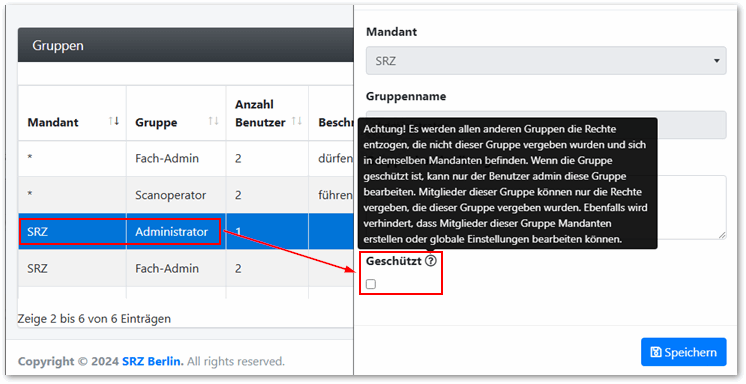The height and width of the screenshot is (384, 746).
Task: Open the SRZ Berlin link in footer
Action: (x=152, y=361)
